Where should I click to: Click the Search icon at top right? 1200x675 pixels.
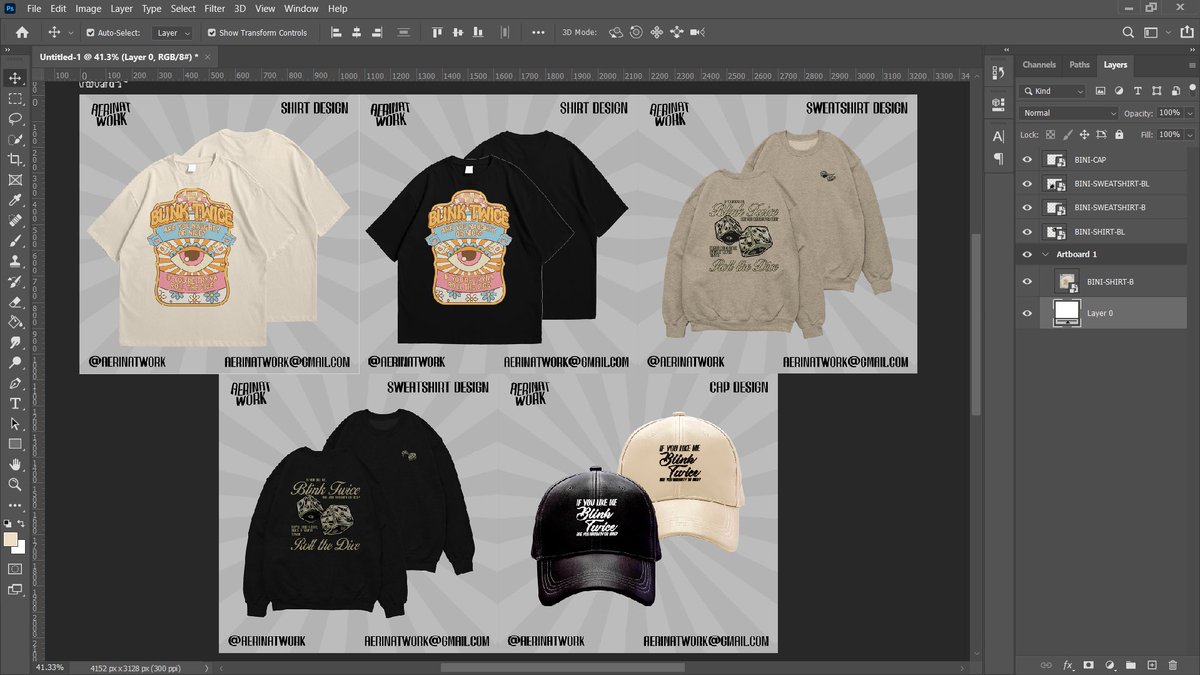(1128, 32)
